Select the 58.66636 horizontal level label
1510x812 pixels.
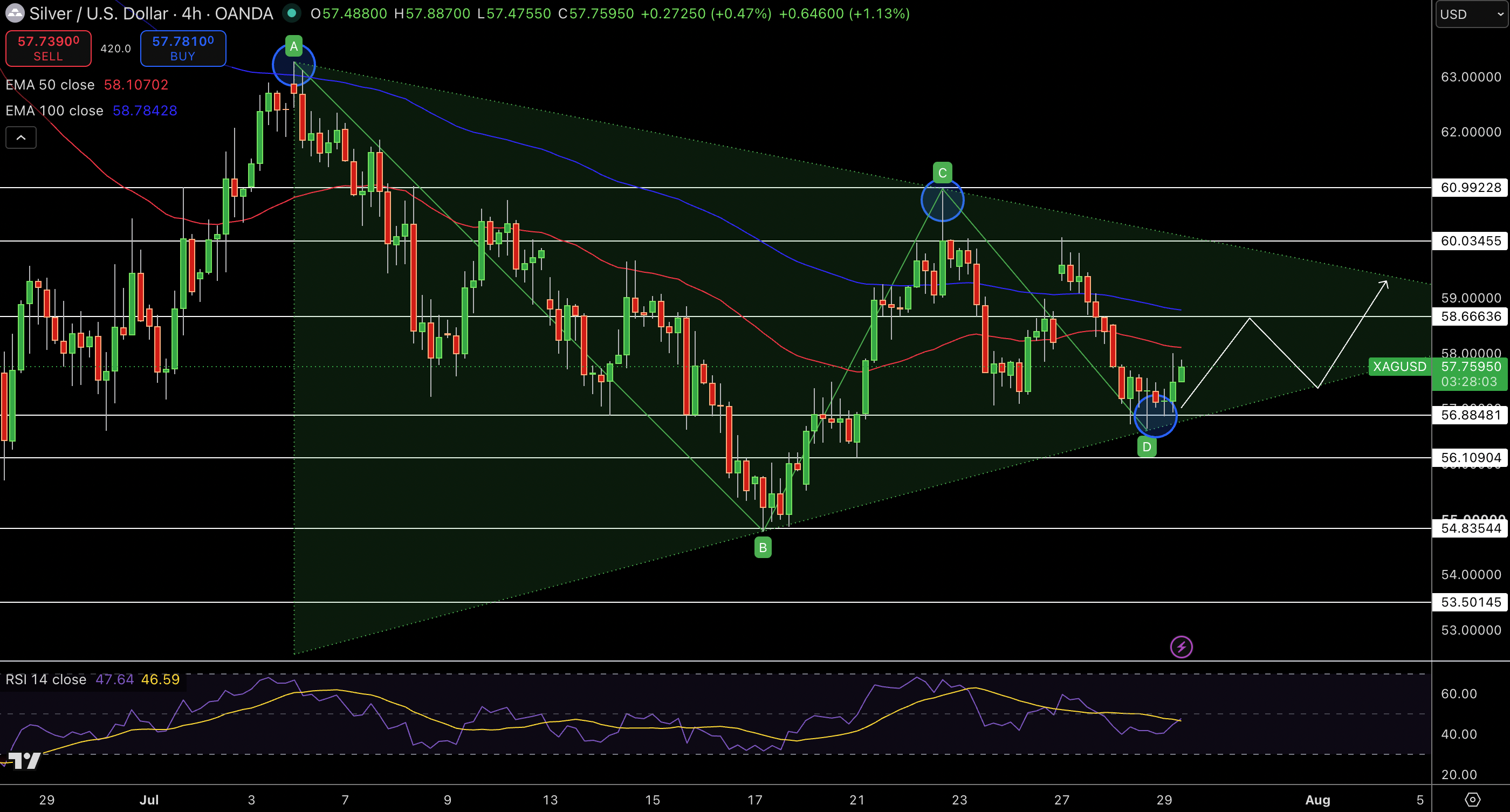pyautogui.click(x=1470, y=316)
